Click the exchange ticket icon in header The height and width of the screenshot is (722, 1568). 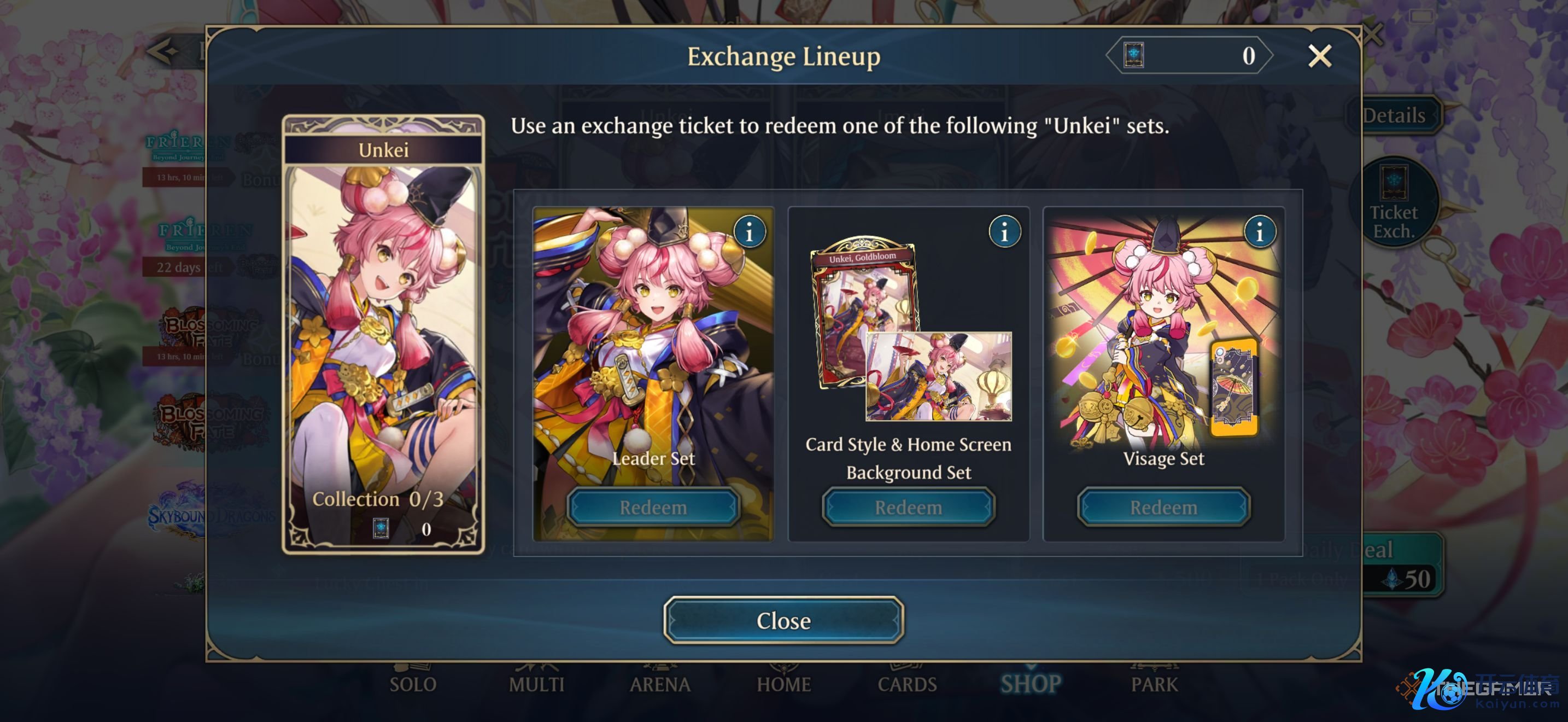[1133, 55]
